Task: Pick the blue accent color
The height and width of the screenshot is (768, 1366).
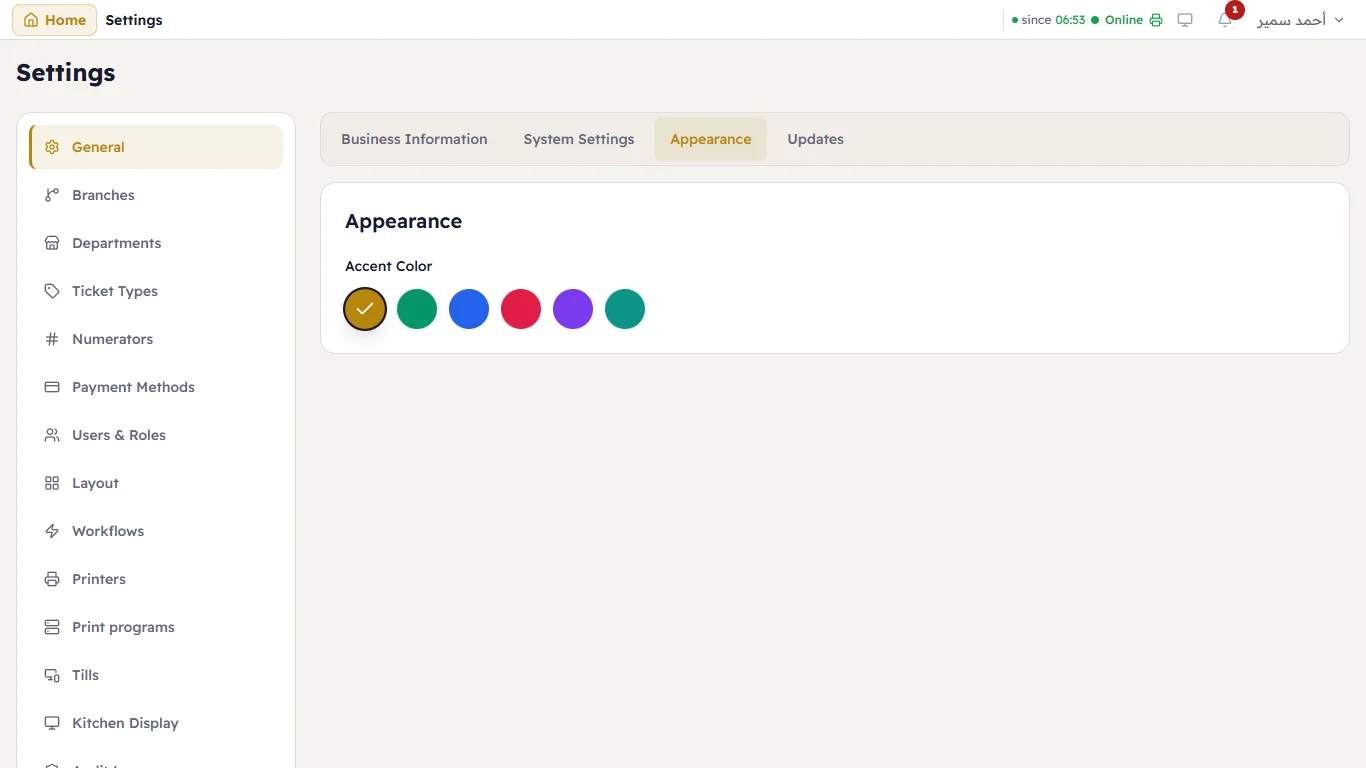Action: click(469, 309)
